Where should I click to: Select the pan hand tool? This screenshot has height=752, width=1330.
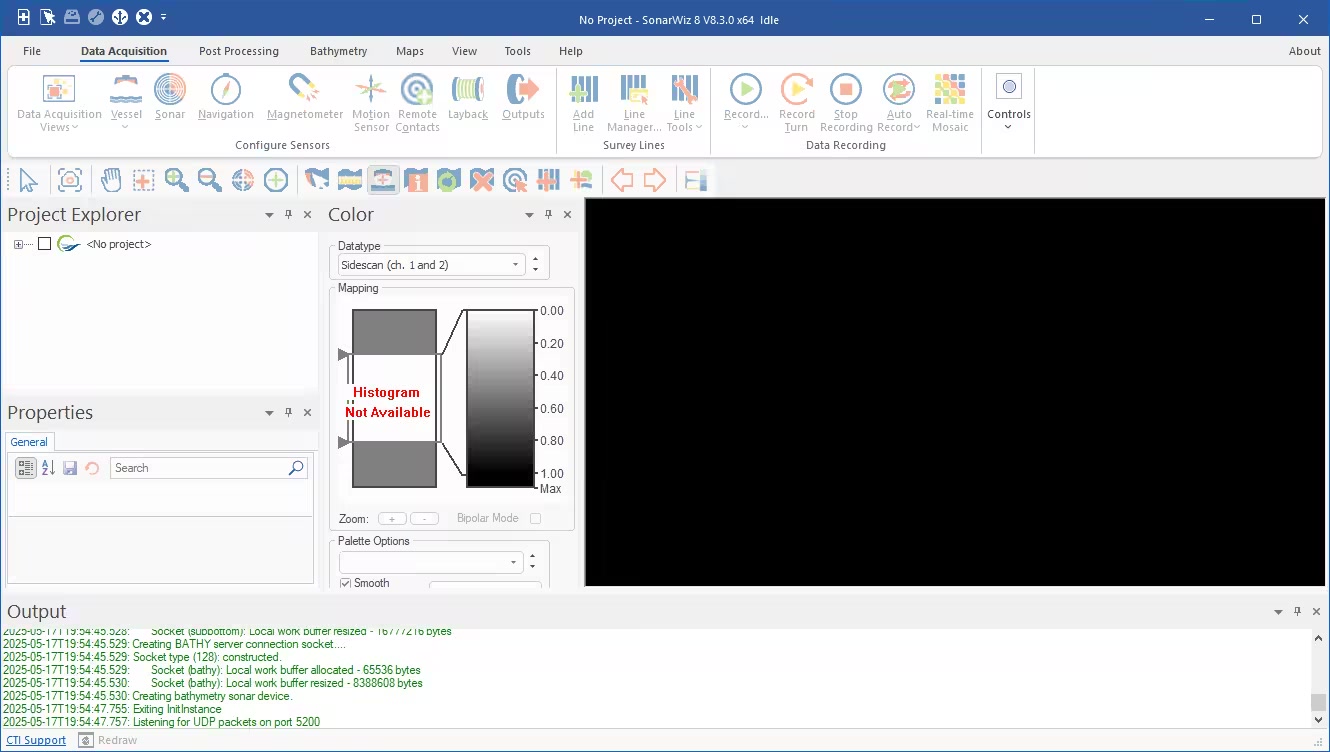click(x=111, y=180)
